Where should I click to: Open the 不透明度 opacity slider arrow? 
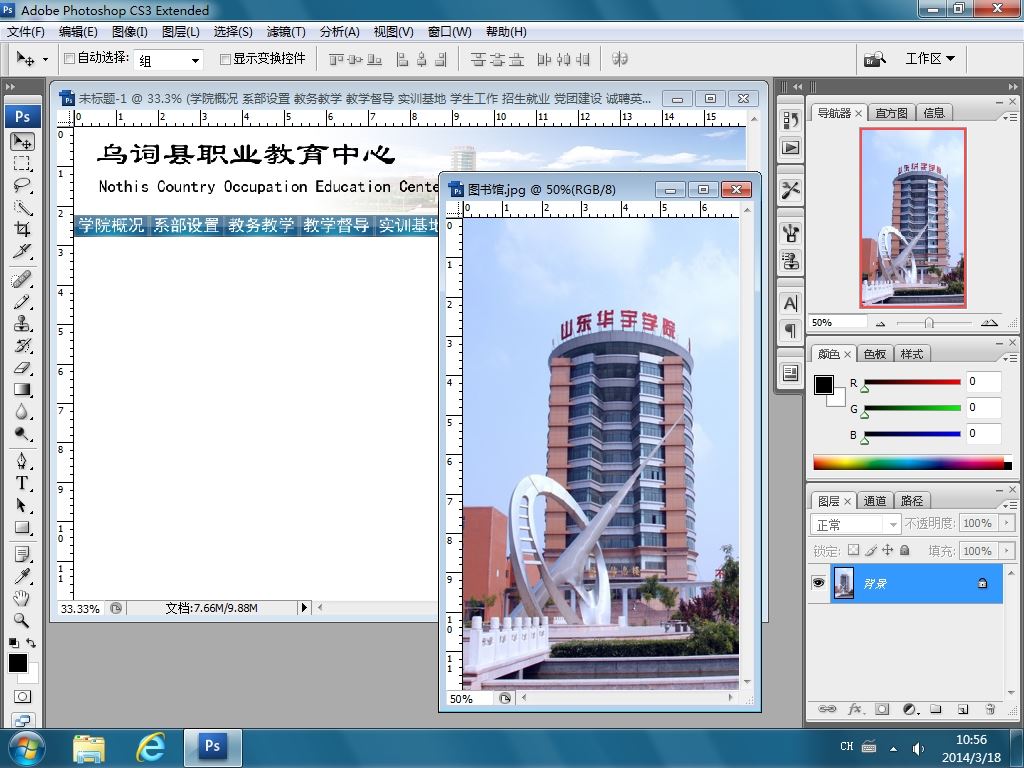(x=1006, y=523)
